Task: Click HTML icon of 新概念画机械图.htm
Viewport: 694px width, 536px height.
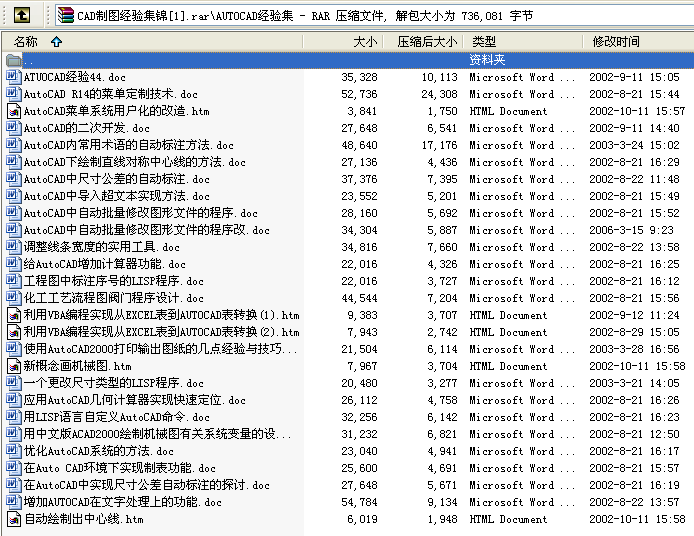Action: pyautogui.click(x=14, y=366)
